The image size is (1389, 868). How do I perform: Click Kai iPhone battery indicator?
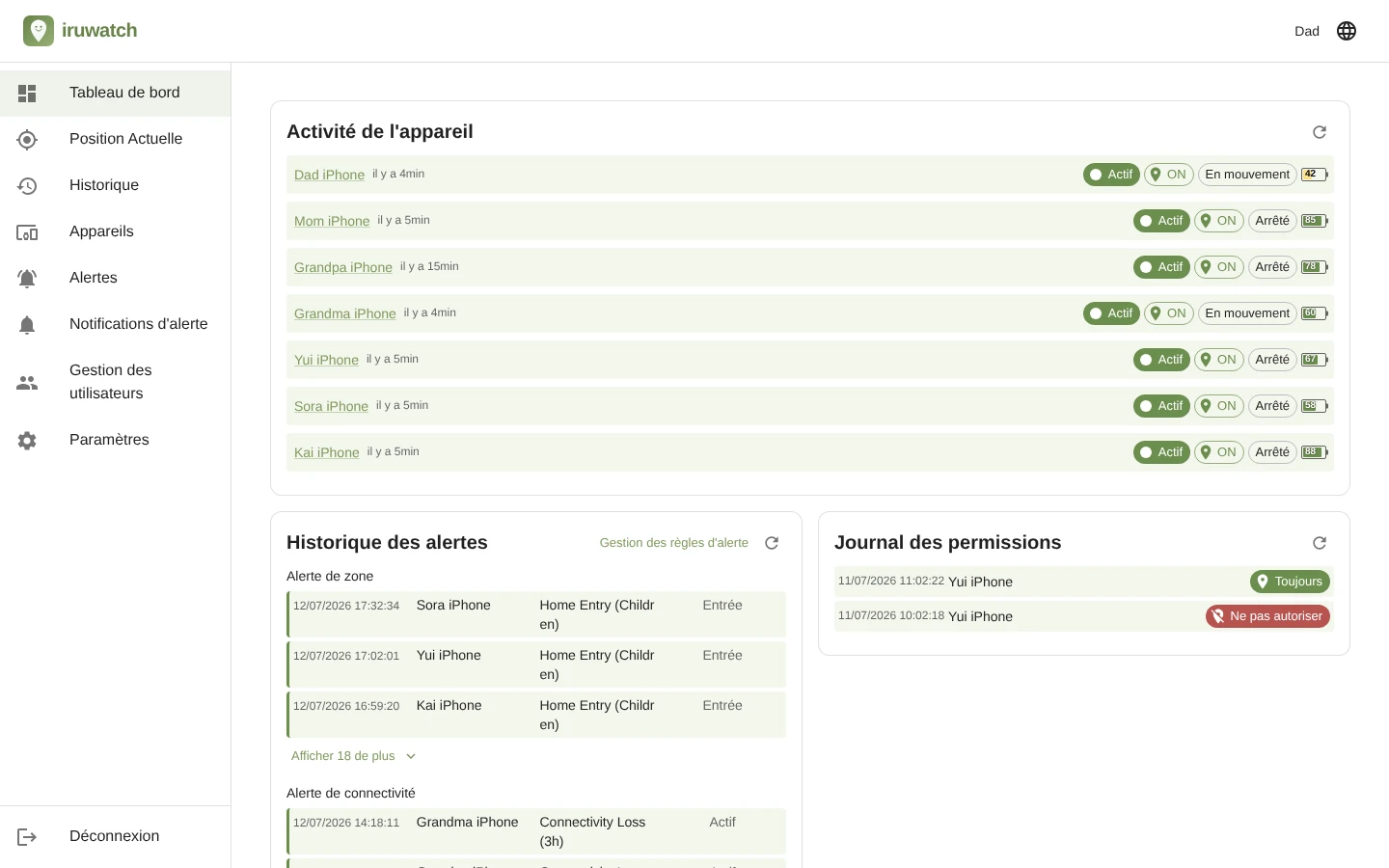(1315, 452)
